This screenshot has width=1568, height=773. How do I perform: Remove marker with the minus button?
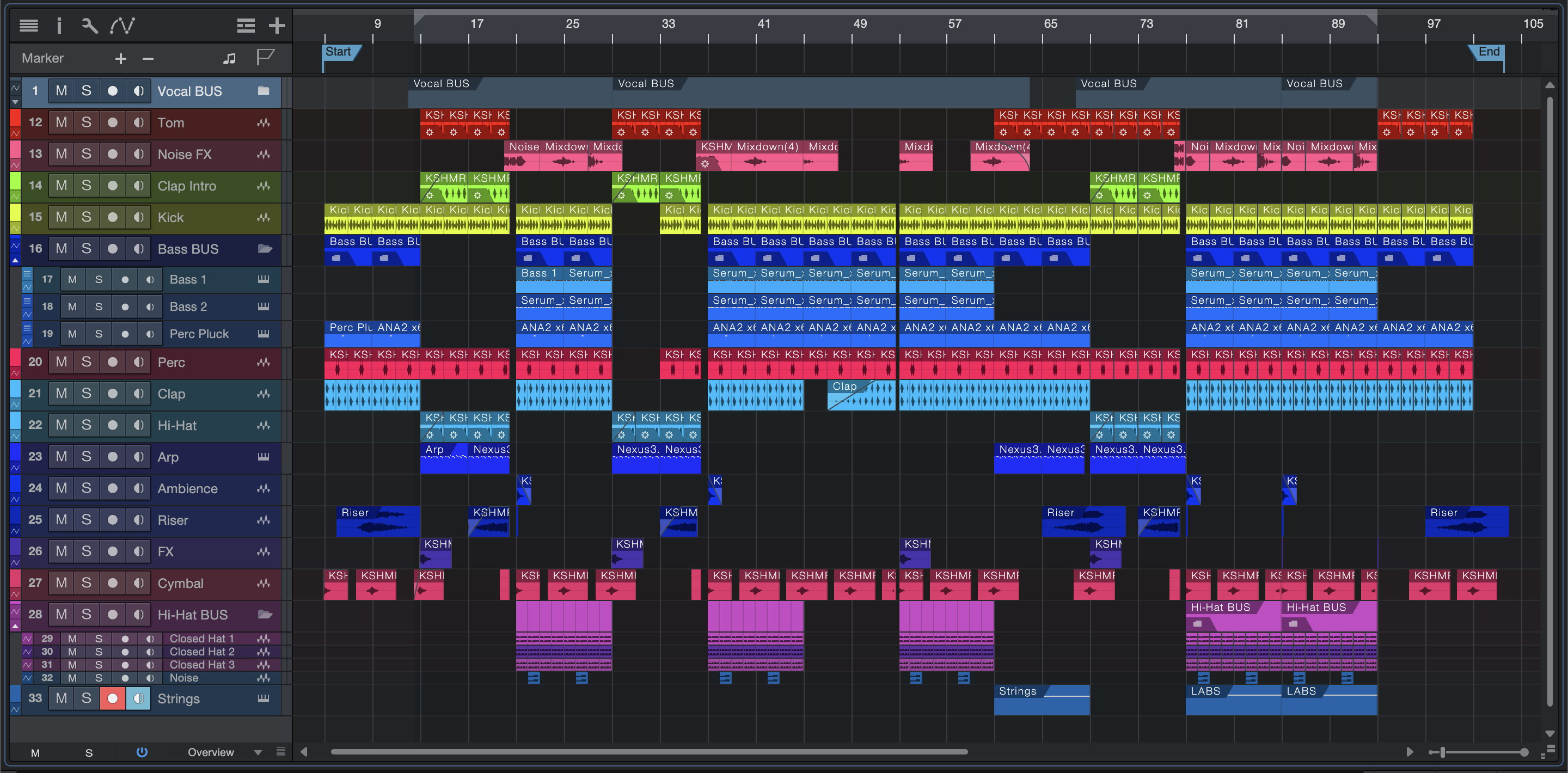coord(148,58)
